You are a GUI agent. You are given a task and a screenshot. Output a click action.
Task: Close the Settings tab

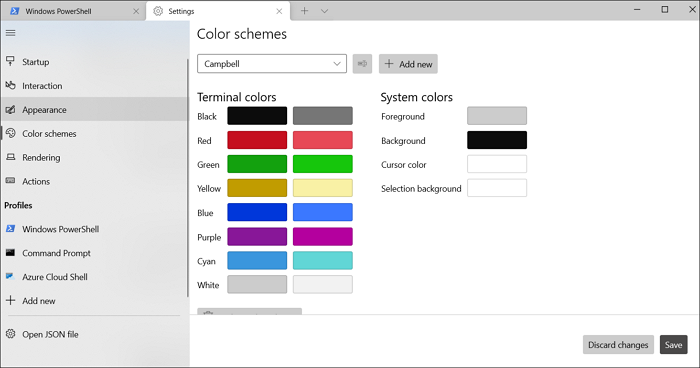coord(279,11)
